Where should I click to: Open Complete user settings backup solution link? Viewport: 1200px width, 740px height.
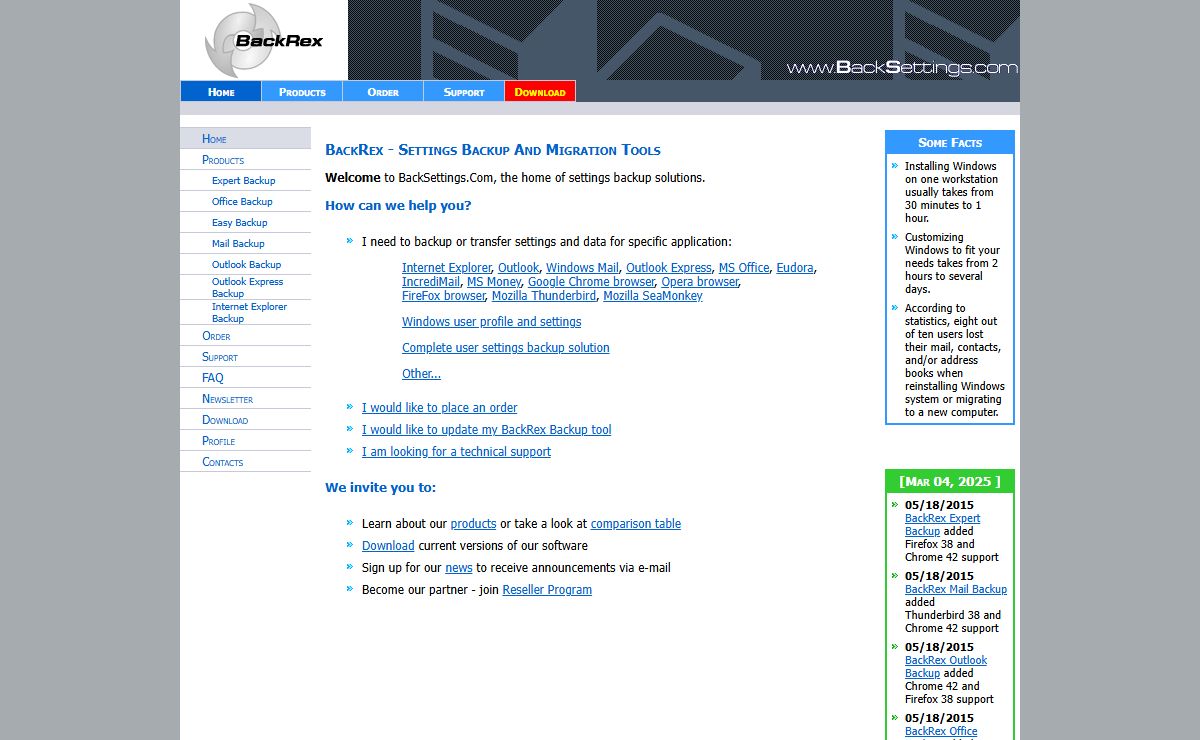pyautogui.click(x=505, y=347)
